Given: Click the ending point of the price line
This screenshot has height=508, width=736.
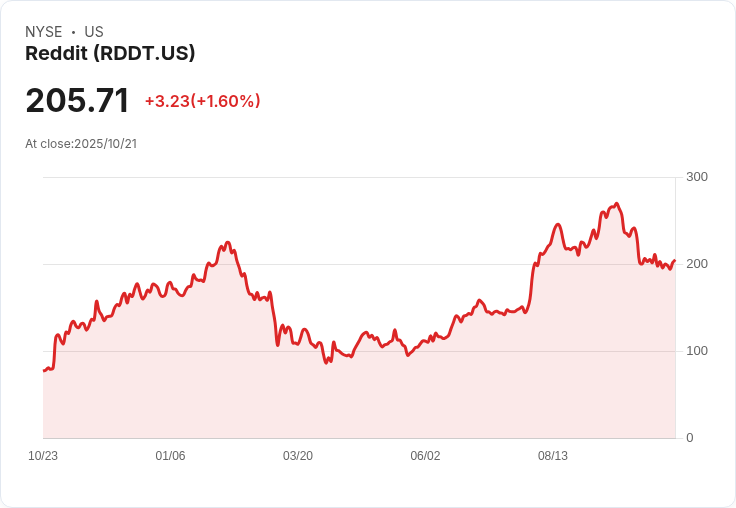Looking at the screenshot, I should click(x=675, y=261).
